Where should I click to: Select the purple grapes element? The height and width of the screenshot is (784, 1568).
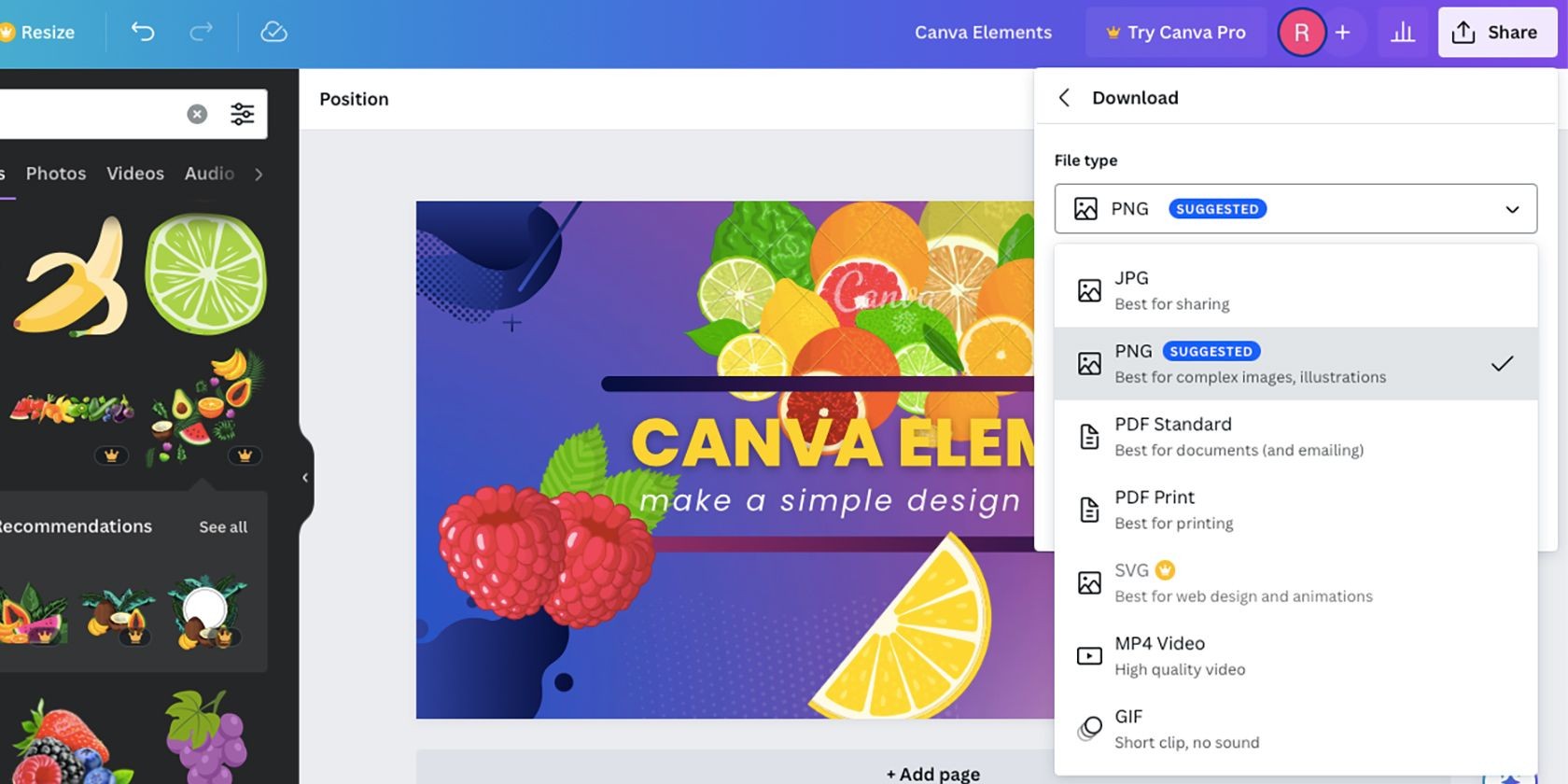[x=205, y=736]
